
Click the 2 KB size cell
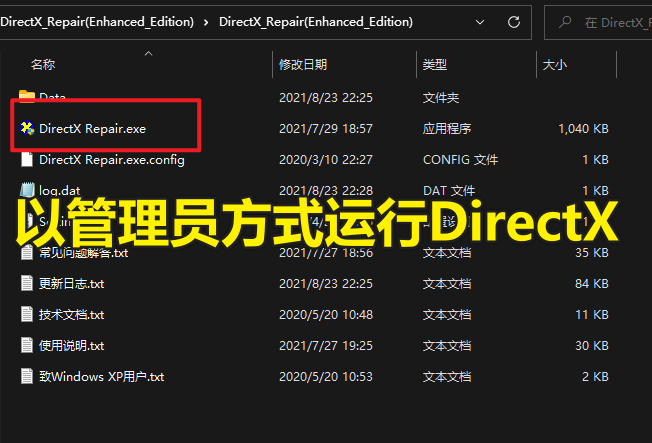pos(595,377)
